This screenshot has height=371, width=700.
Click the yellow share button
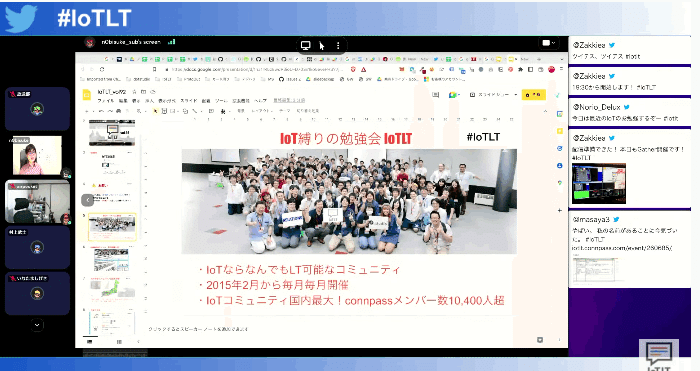[534, 95]
